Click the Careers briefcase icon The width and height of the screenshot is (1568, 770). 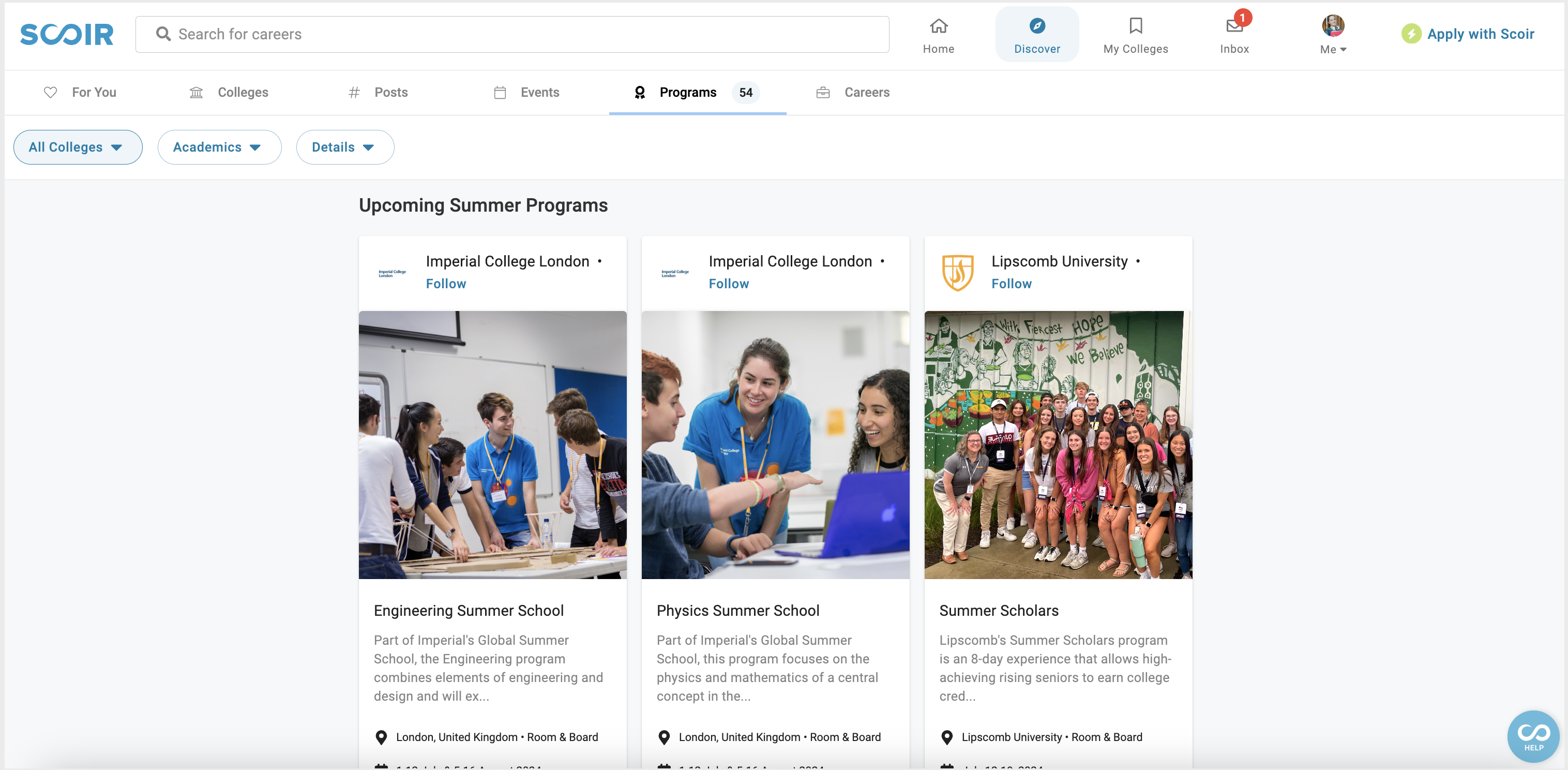click(823, 92)
